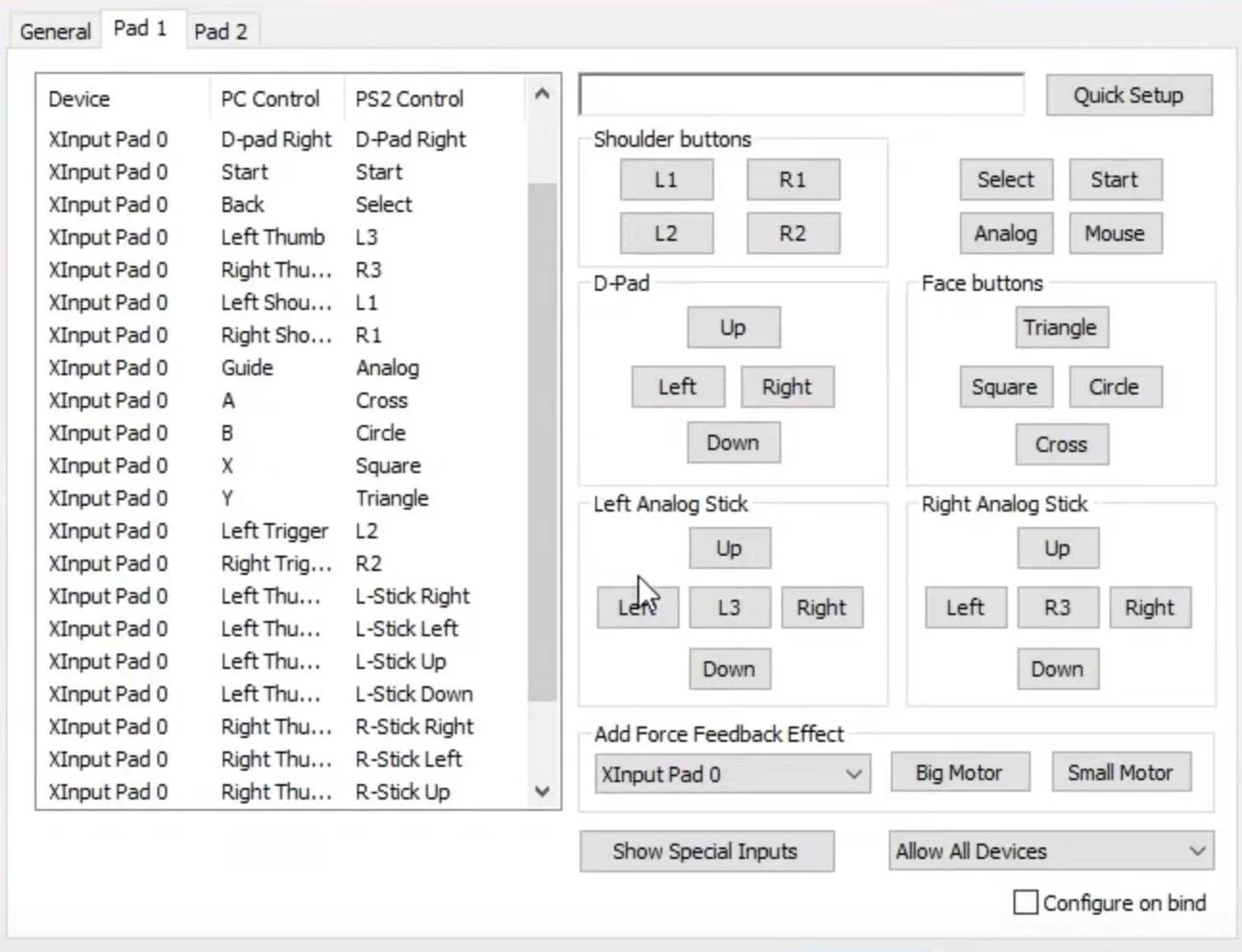Select the Left Thumb L3 binding row
Viewport: 1242px width, 952px height.
pyautogui.click(x=282, y=237)
